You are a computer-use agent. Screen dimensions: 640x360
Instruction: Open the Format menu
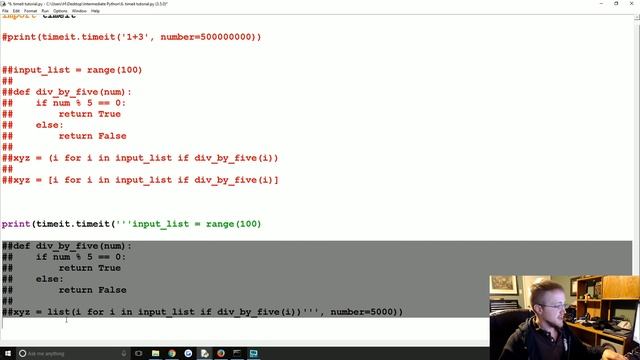[30, 11]
